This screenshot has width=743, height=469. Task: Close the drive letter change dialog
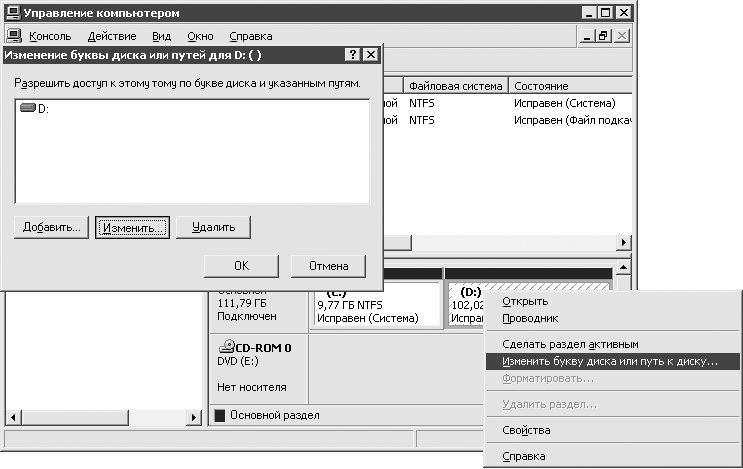(x=370, y=54)
